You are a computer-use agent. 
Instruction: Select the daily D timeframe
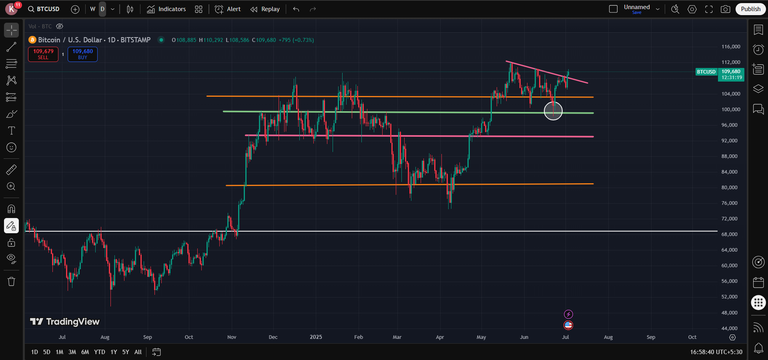tap(102, 9)
